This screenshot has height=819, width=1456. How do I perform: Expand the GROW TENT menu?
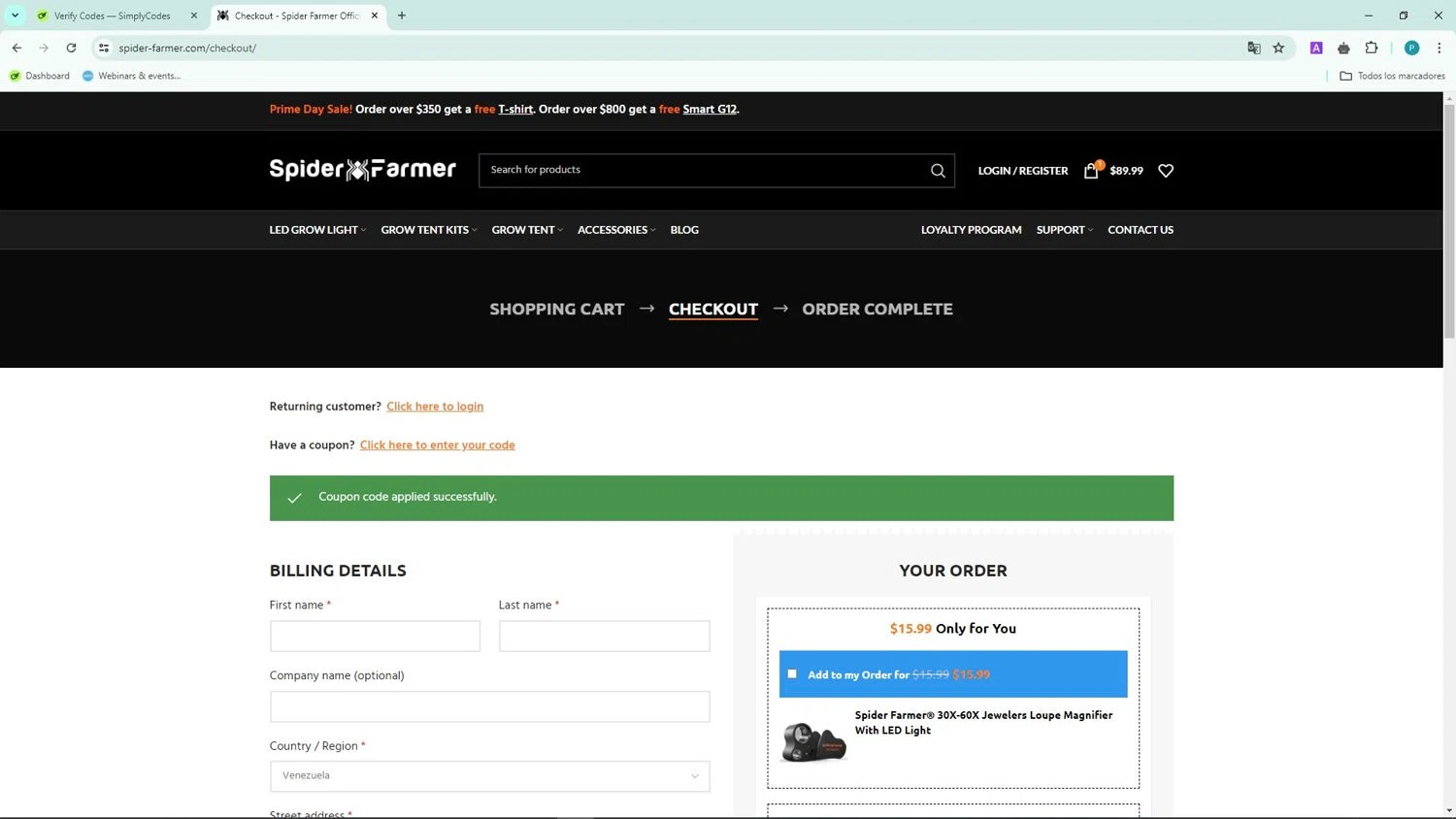pos(527,230)
